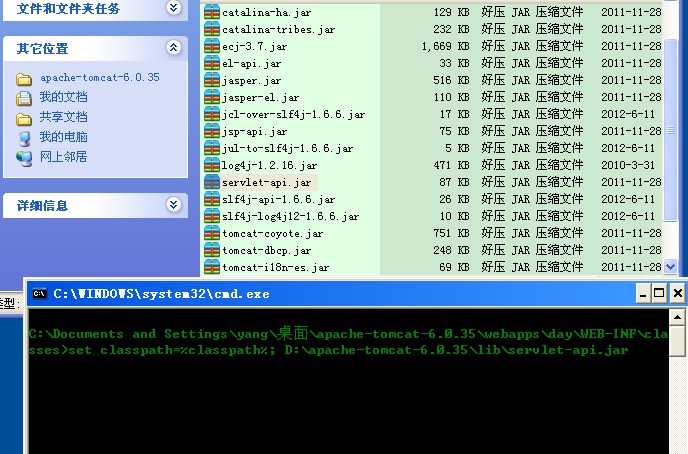This screenshot has height=454, width=688.
Task: Select the slf4j-api-1.6.6.jar icon
Action: pyautogui.click(x=212, y=199)
